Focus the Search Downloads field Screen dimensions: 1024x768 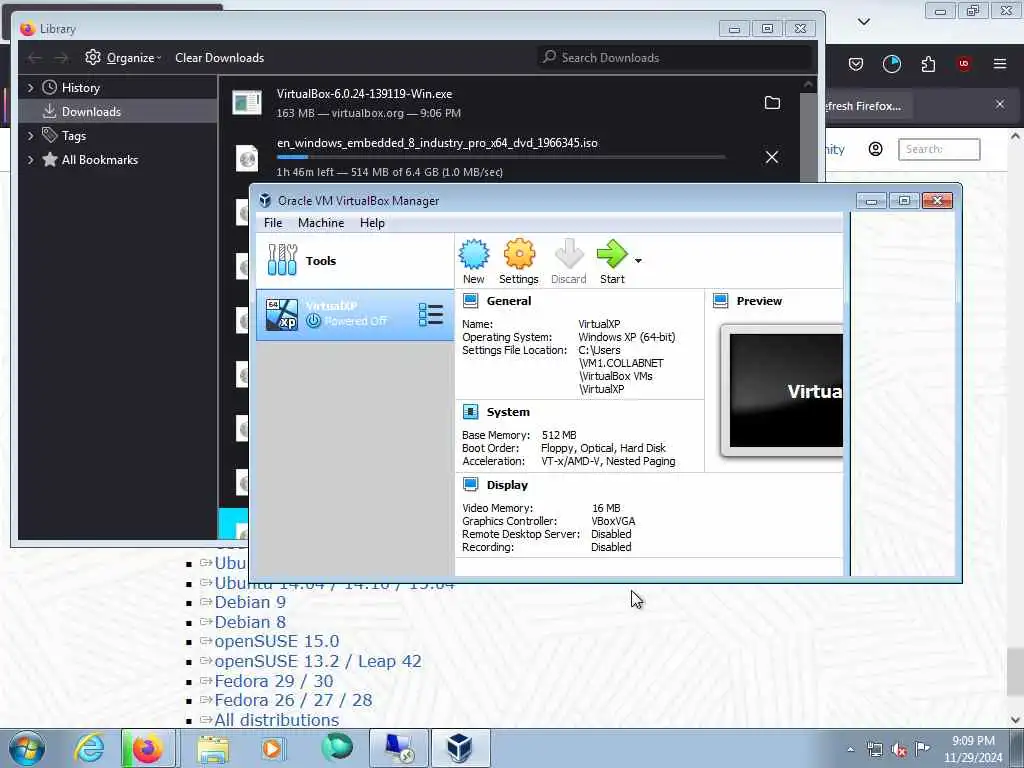pyautogui.click(x=675, y=57)
